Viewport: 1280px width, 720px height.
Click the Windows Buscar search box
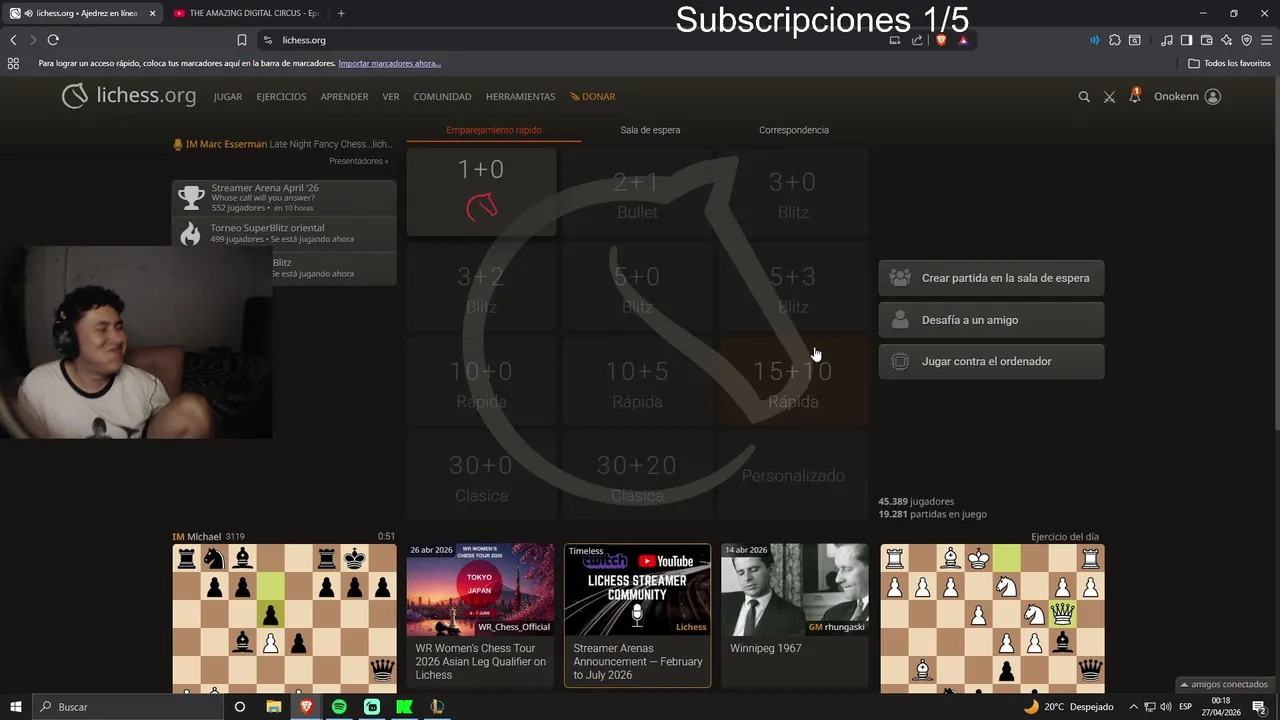pyautogui.click(x=128, y=706)
